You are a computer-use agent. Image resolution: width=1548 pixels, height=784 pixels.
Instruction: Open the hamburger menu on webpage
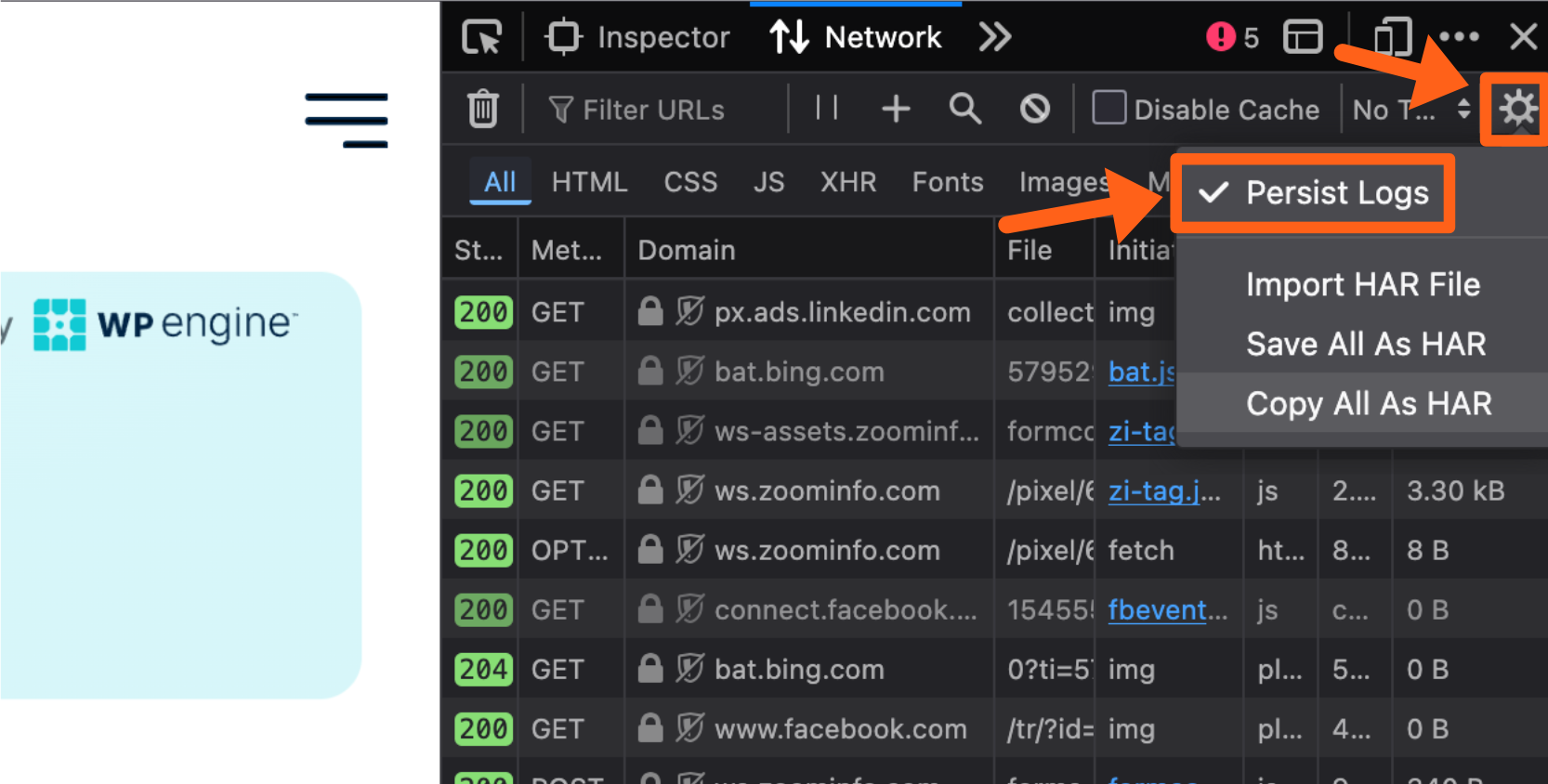click(x=347, y=120)
